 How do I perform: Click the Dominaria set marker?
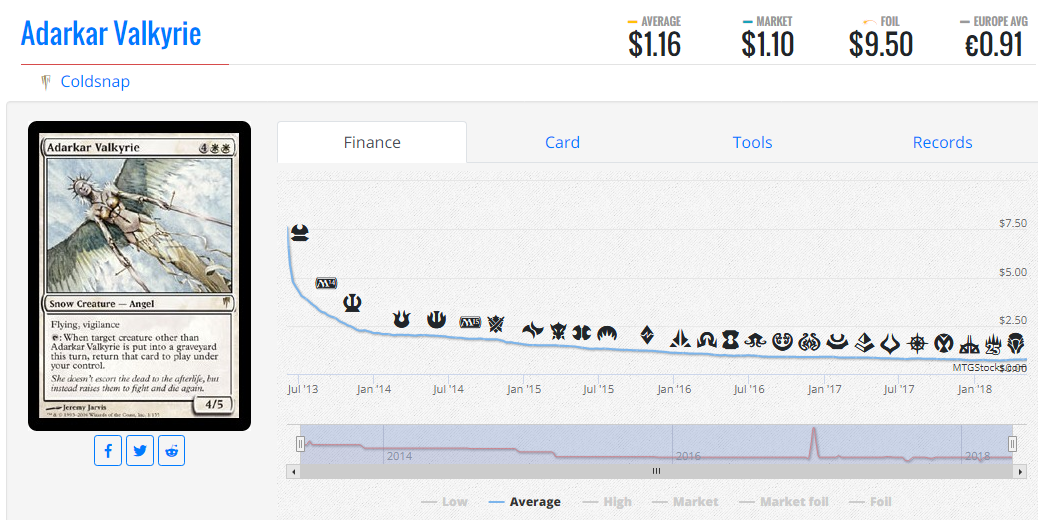[1015, 343]
